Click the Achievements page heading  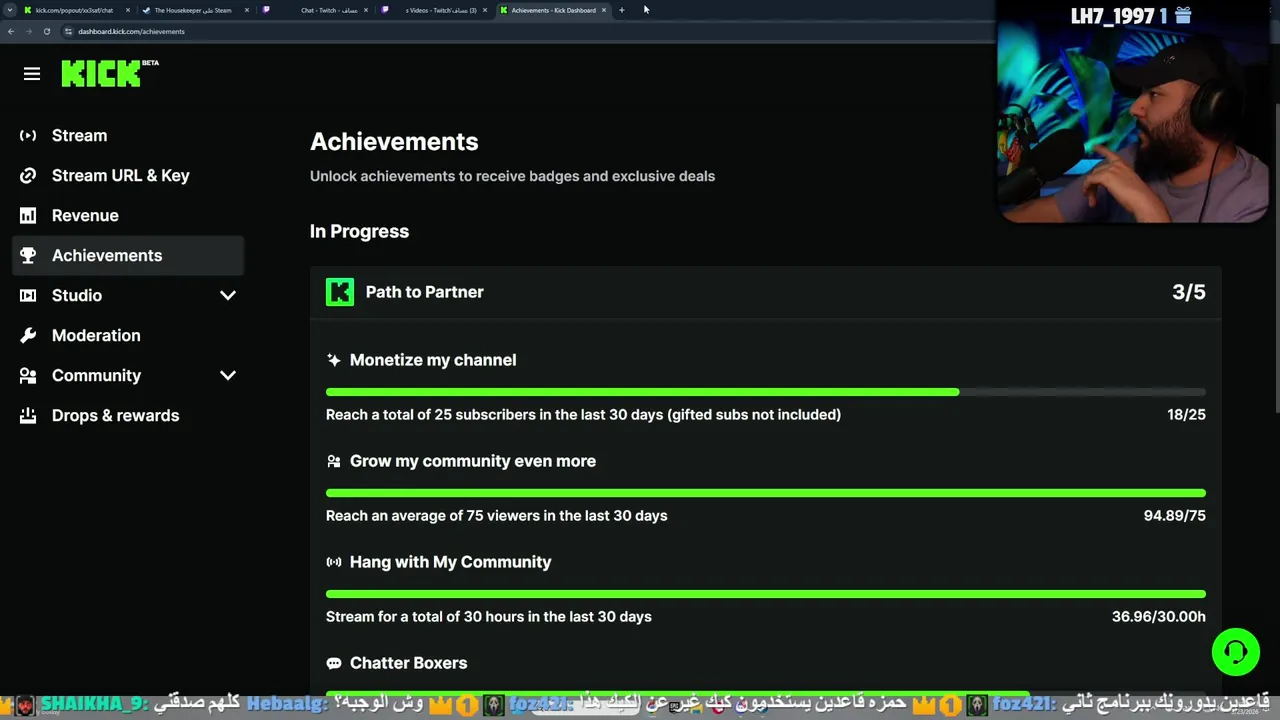pyautogui.click(x=394, y=142)
